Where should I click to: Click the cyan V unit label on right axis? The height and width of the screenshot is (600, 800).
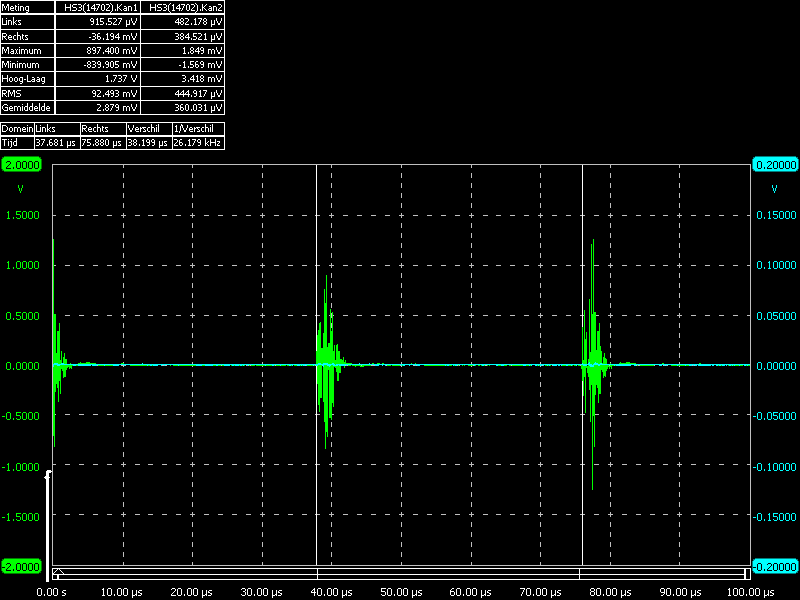[773, 189]
